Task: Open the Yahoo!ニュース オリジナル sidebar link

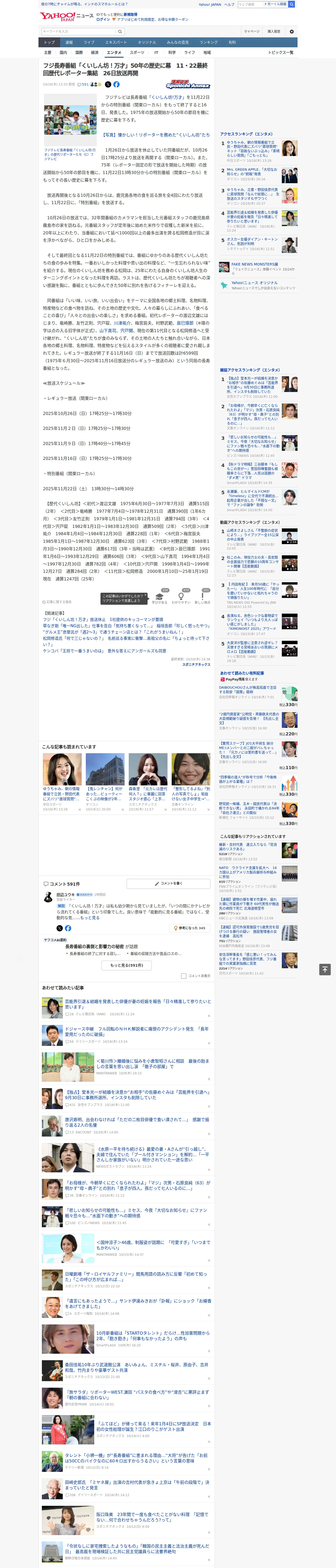Action: click(x=254, y=283)
